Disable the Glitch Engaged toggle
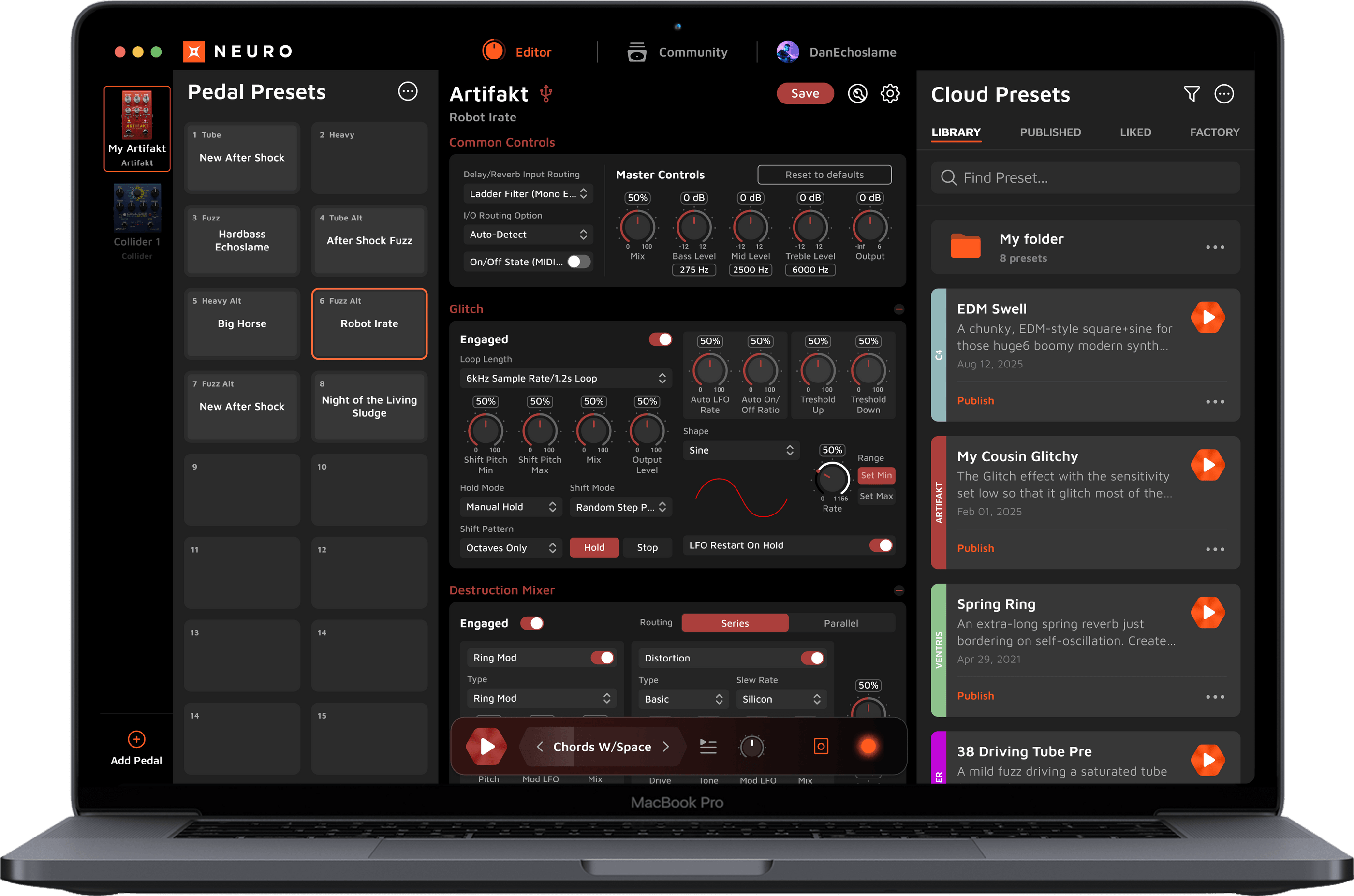Viewport: 1354px width, 896px height. 660,339
